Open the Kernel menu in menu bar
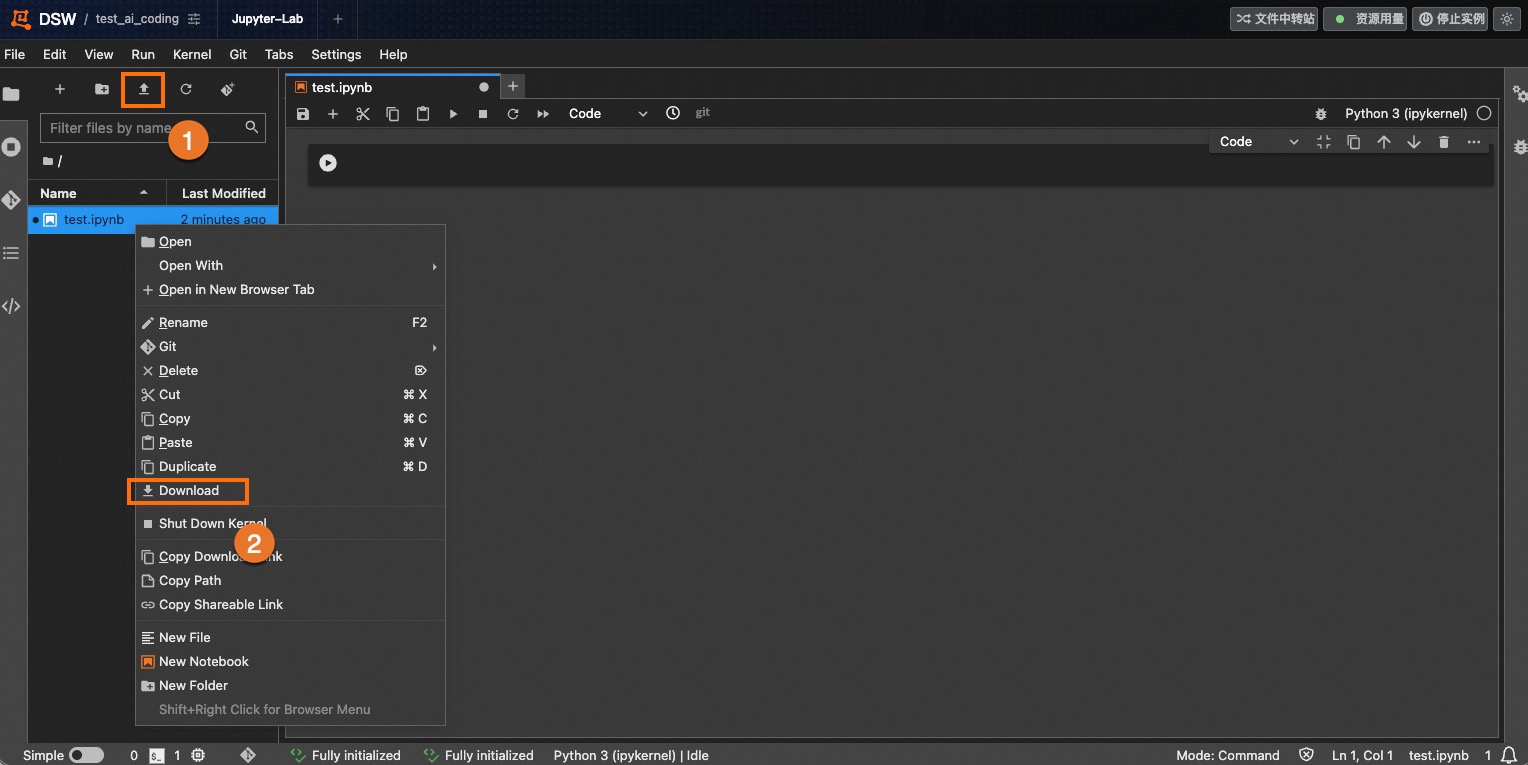The width and height of the screenshot is (1528, 765). point(192,54)
